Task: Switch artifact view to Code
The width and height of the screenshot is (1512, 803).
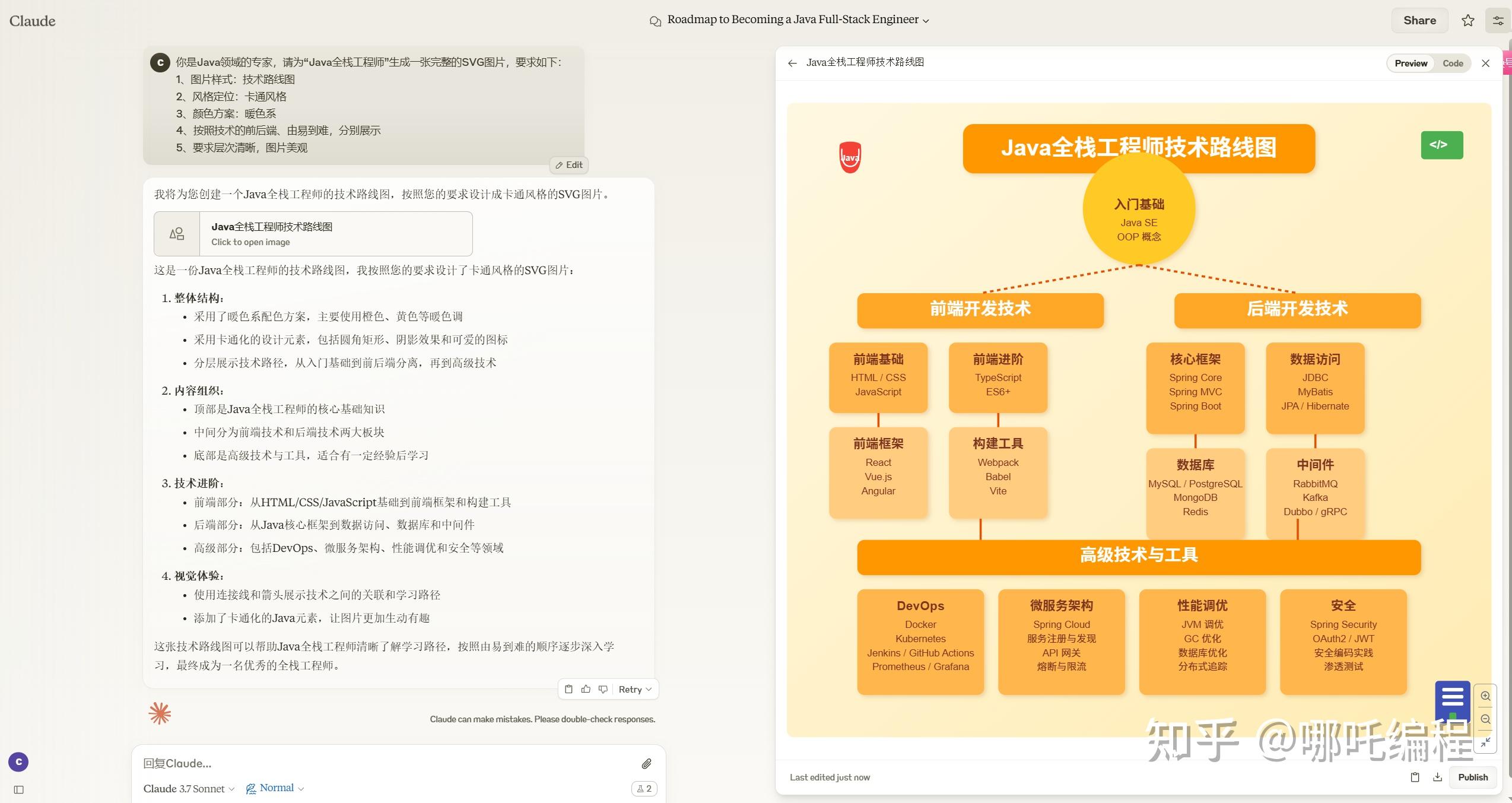Action: (1453, 64)
